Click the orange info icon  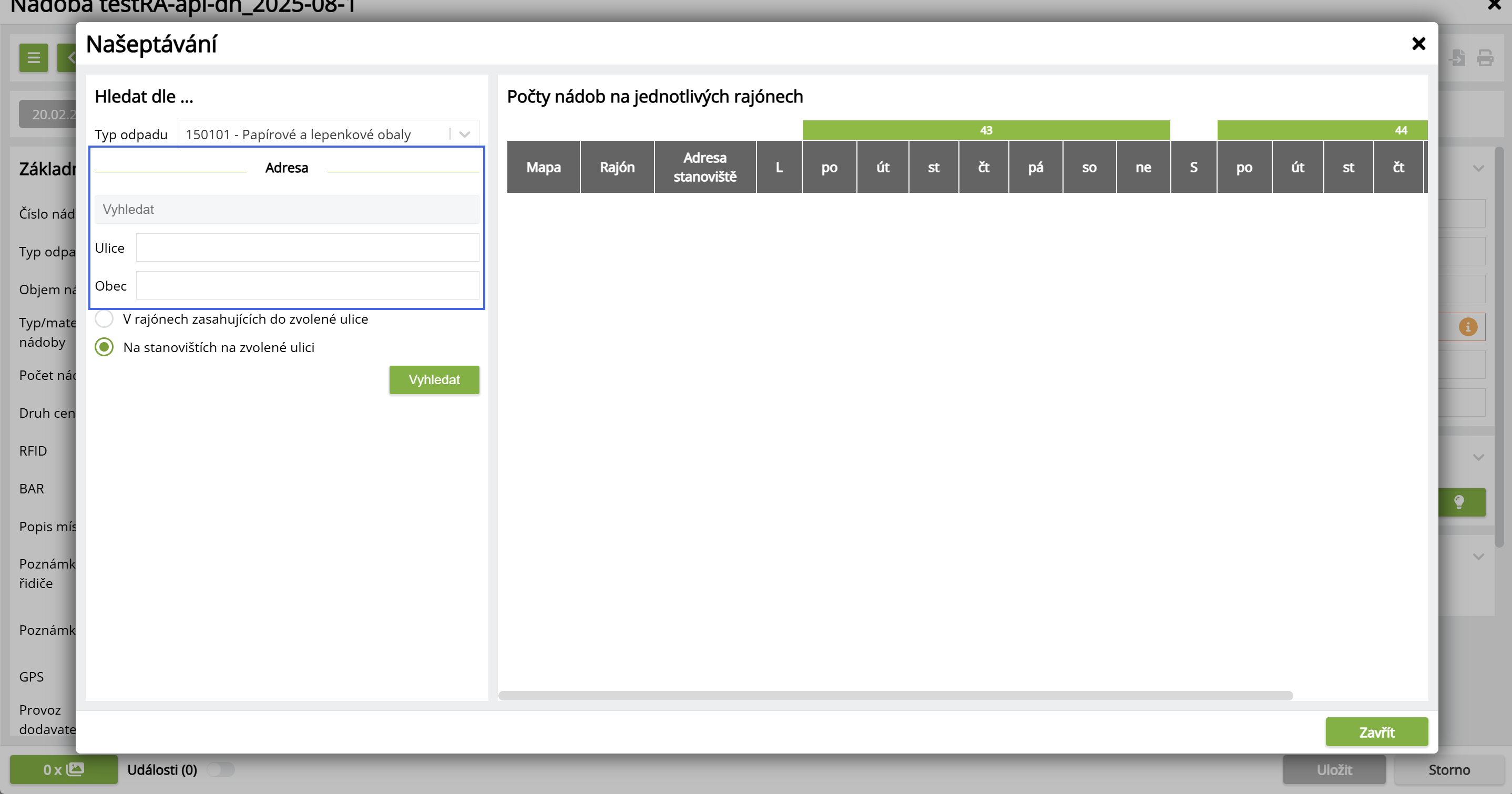pos(1467,327)
